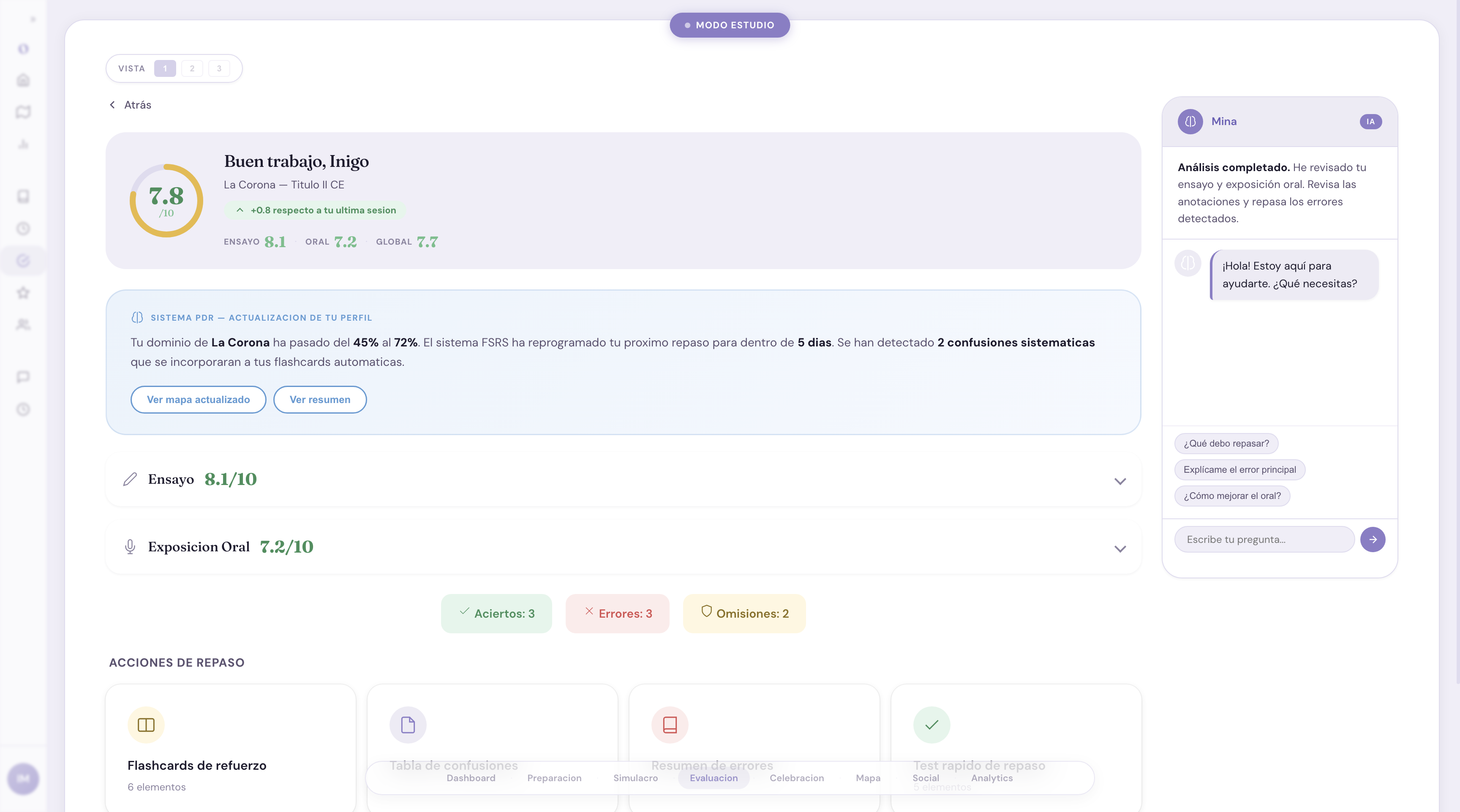Click Mina's brain avatar in the panel header

click(1190, 121)
